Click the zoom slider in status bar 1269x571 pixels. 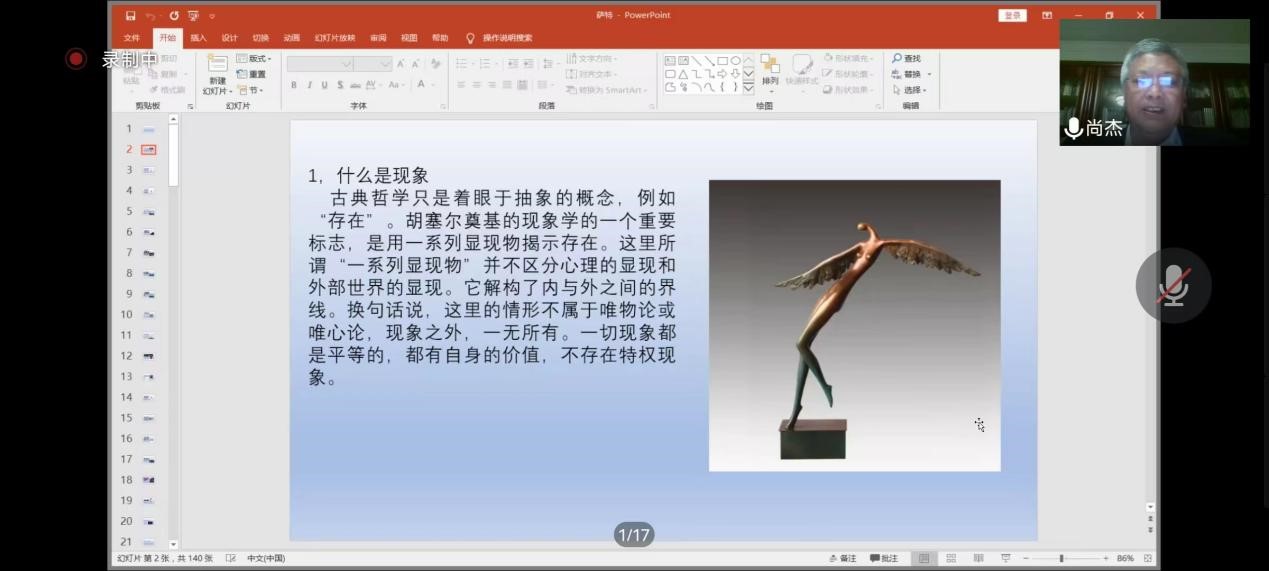tap(1061, 558)
